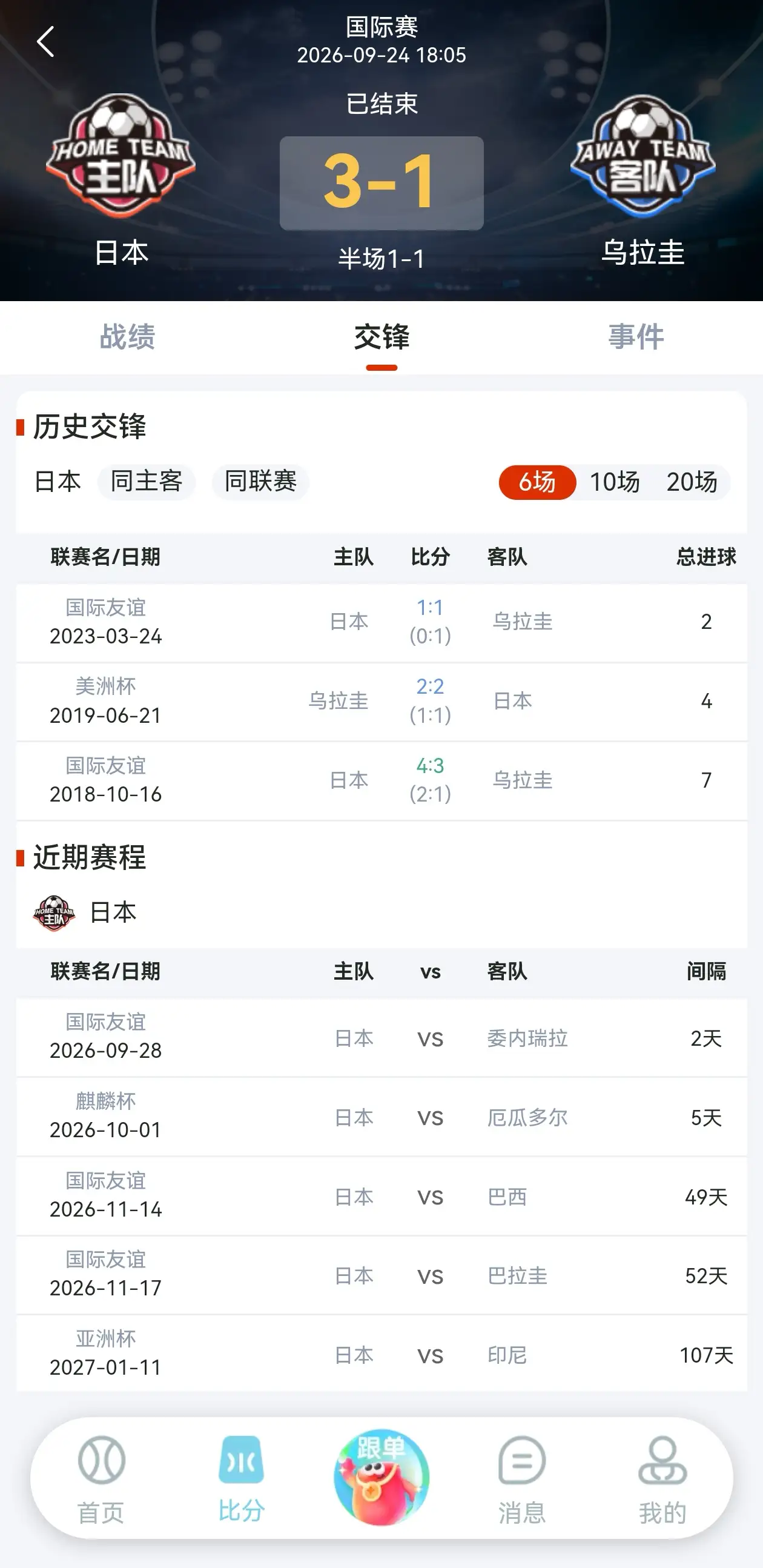Image resolution: width=763 pixels, height=1568 pixels.
Task: Open 2026-09-28 fixture row
Action: tap(381, 1037)
